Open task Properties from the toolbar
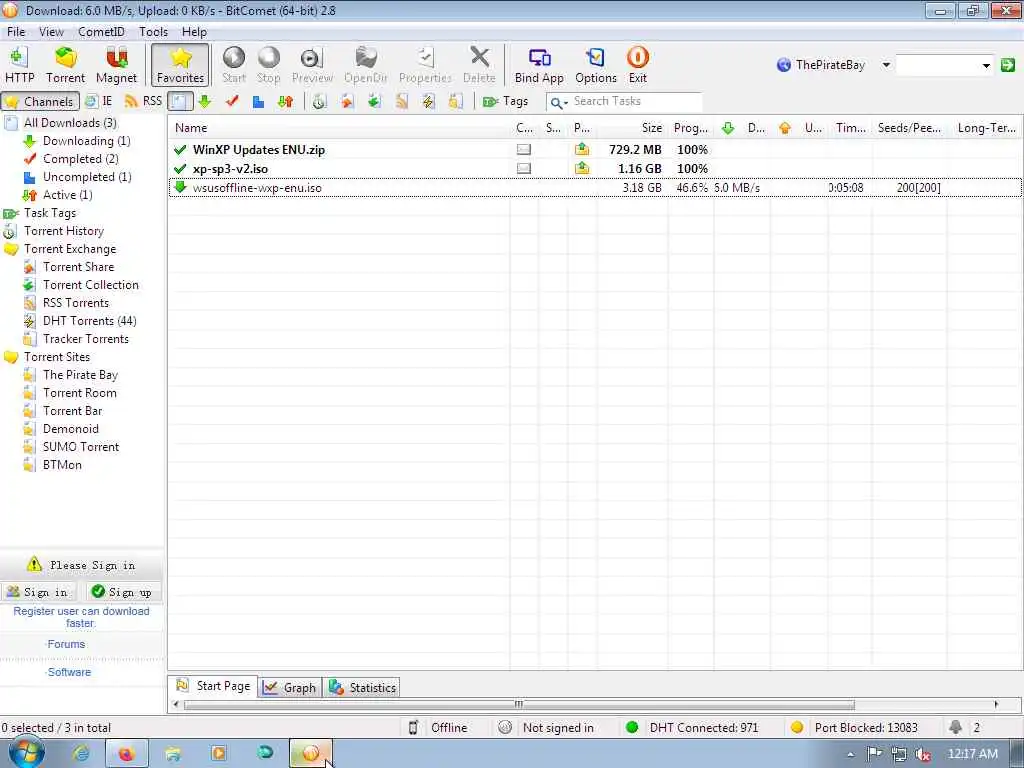The image size is (1024, 768). 425,65
